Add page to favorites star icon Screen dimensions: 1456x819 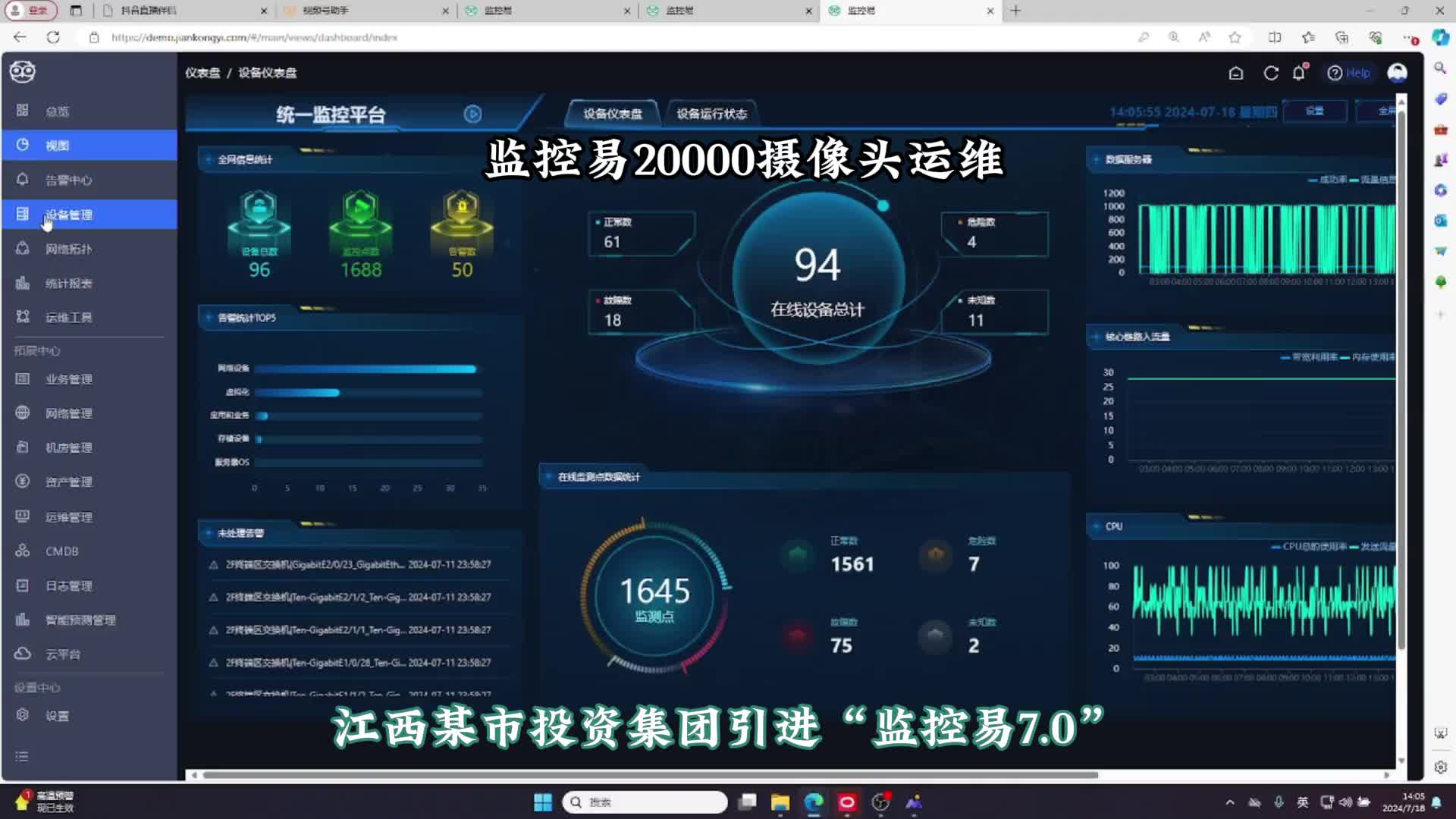pos(1235,37)
